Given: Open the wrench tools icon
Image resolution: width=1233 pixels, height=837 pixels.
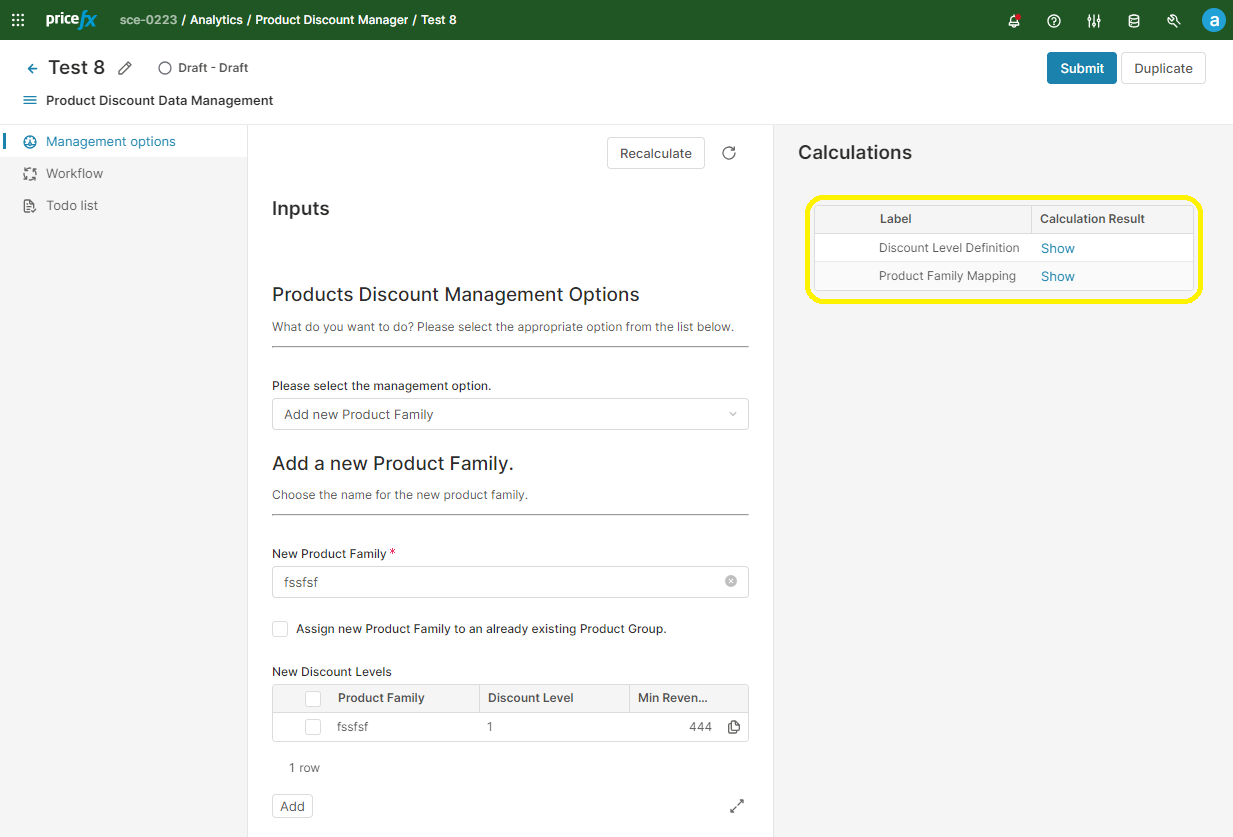Looking at the screenshot, I should [1174, 20].
